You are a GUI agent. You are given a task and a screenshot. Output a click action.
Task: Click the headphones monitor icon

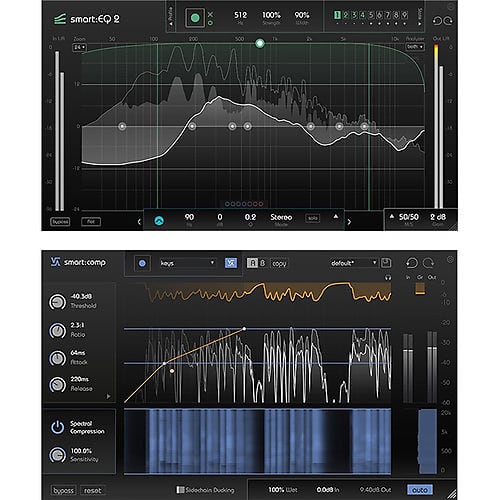388,277
